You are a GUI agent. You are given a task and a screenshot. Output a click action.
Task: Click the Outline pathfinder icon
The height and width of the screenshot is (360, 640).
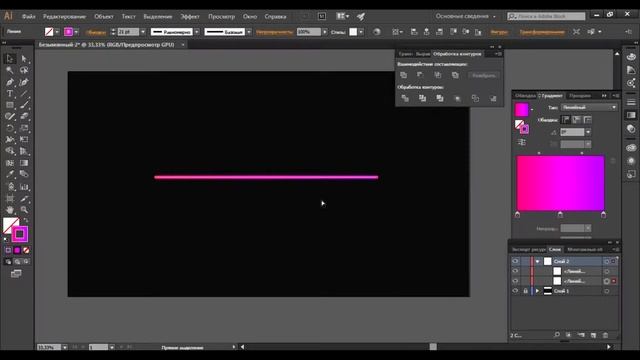pyautogui.click(x=476, y=98)
